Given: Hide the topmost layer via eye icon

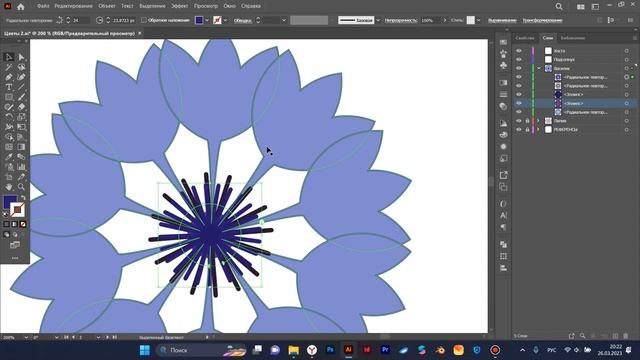Looking at the screenshot, I should pyautogui.click(x=519, y=51).
